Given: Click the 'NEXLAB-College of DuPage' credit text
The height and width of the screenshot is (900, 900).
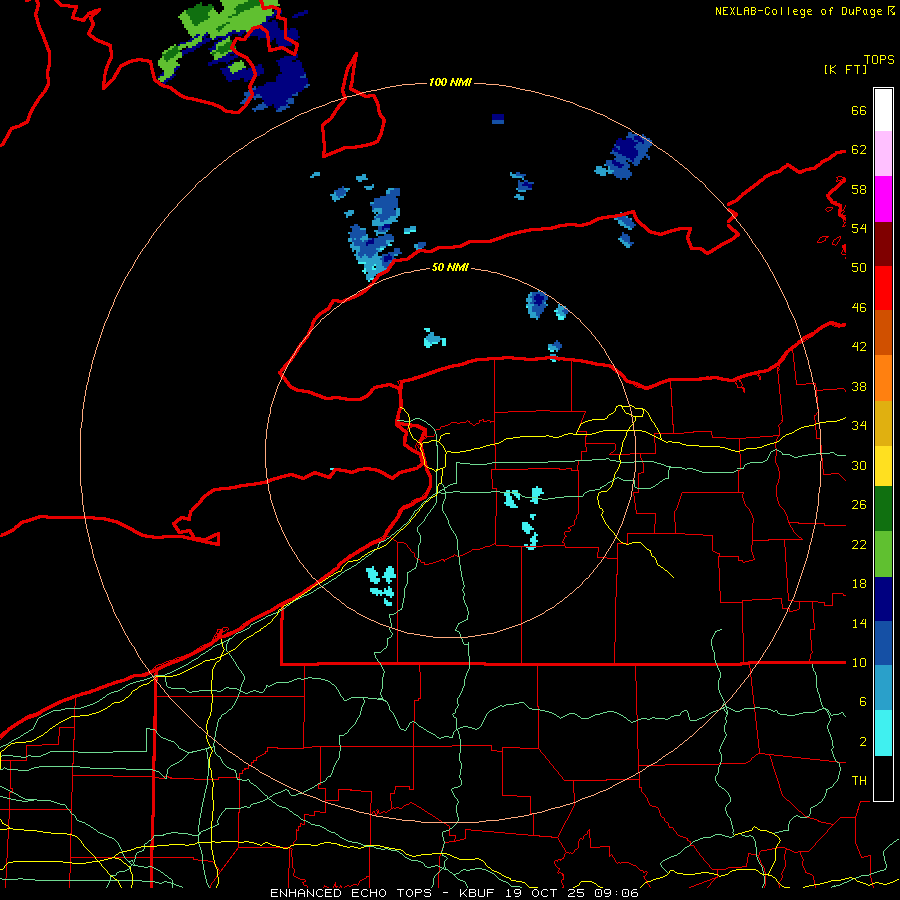Looking at the screenshot, I should (800, 11).
